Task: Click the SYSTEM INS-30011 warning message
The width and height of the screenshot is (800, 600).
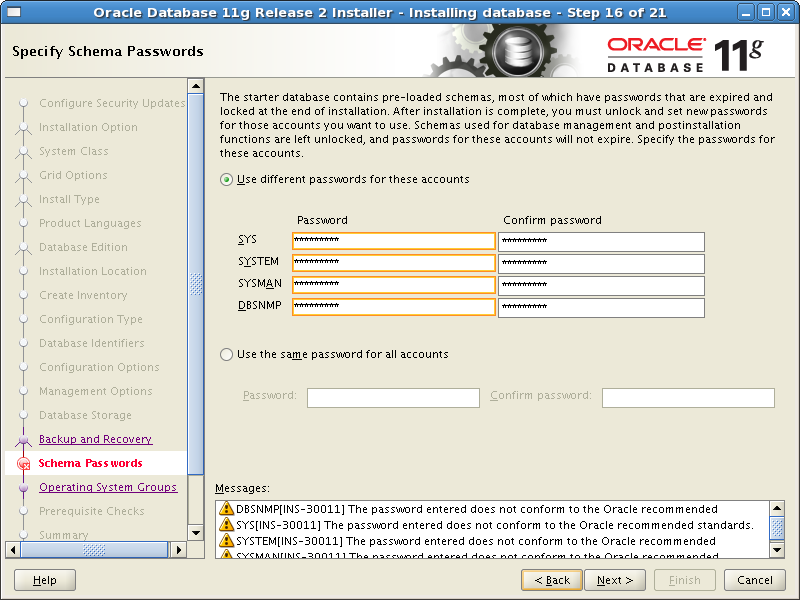Action: [x=476, y=541]
